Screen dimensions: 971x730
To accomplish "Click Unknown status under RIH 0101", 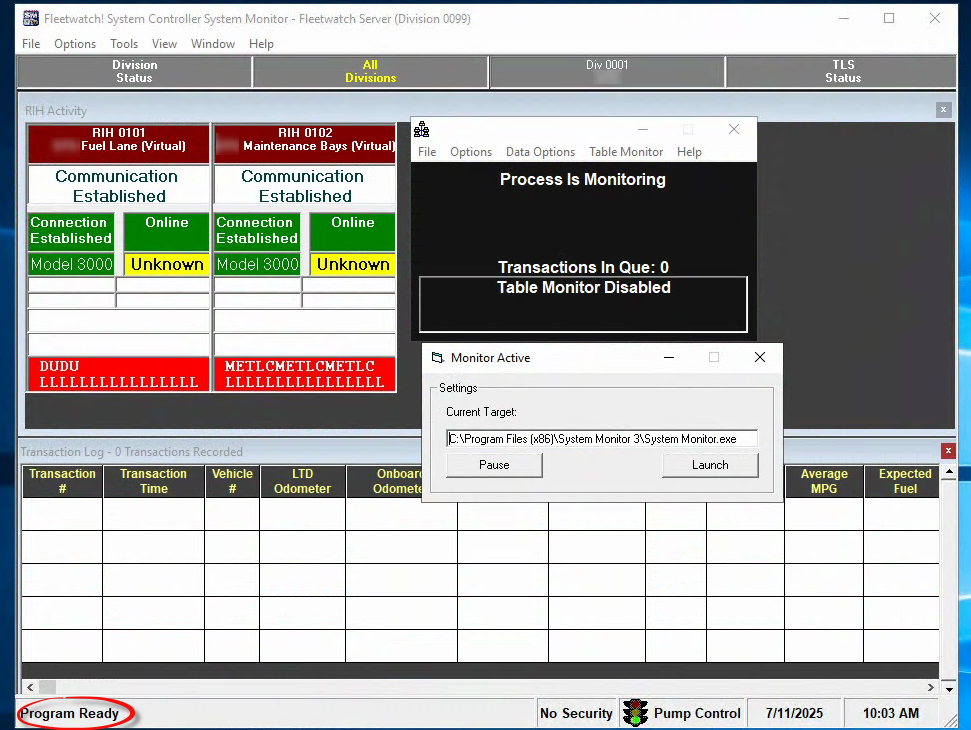I will 167,264.
